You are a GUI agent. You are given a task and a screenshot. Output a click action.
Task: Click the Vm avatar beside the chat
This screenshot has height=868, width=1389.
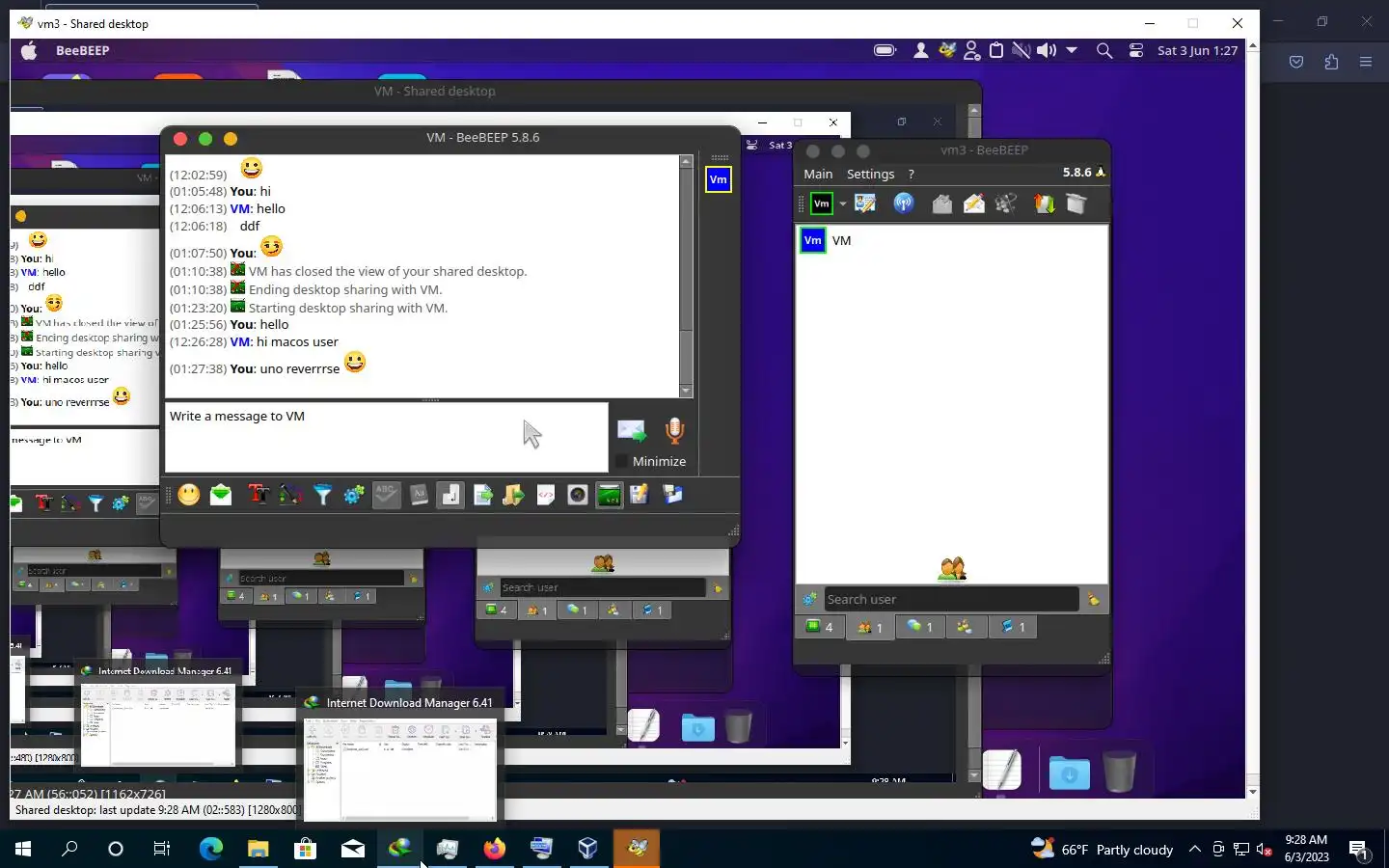[718, 179]
